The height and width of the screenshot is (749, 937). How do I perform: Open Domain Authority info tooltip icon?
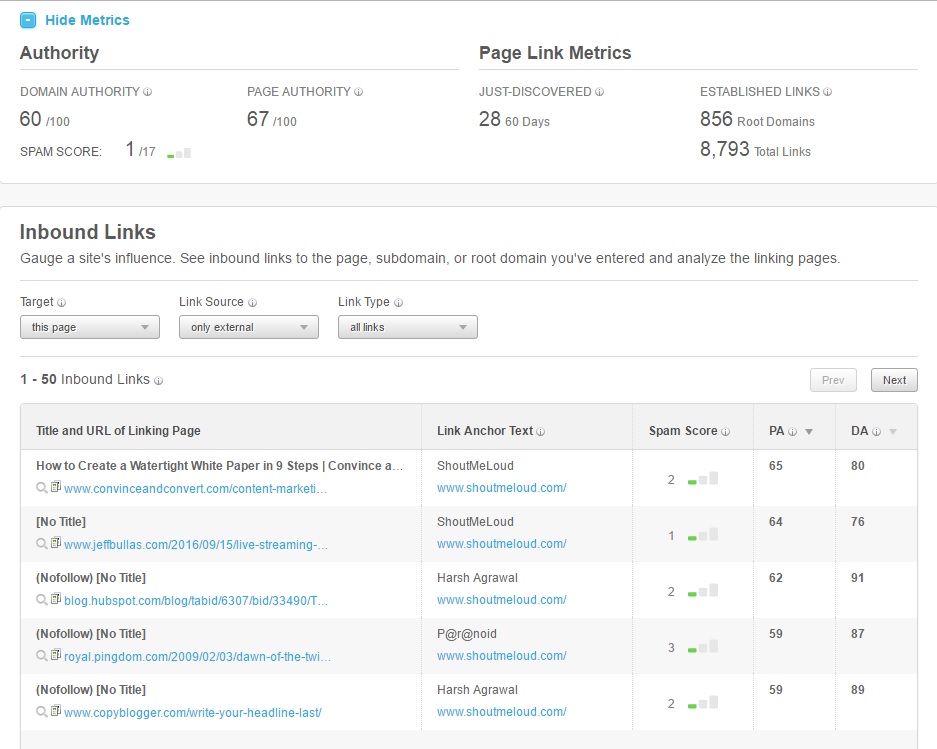point(148,92)
